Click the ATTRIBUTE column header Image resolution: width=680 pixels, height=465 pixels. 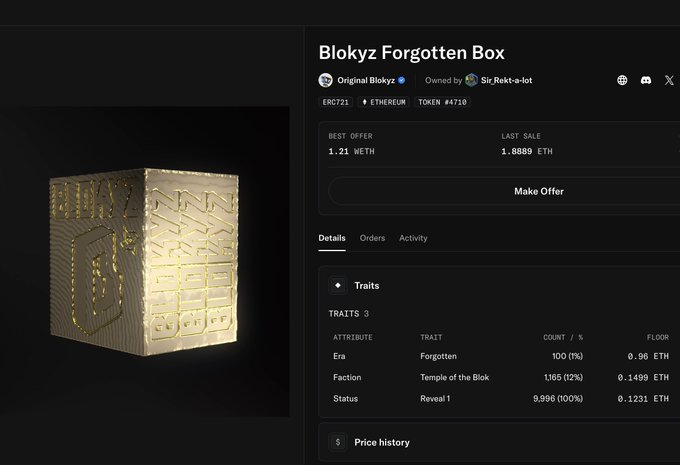tap(353, 337)
